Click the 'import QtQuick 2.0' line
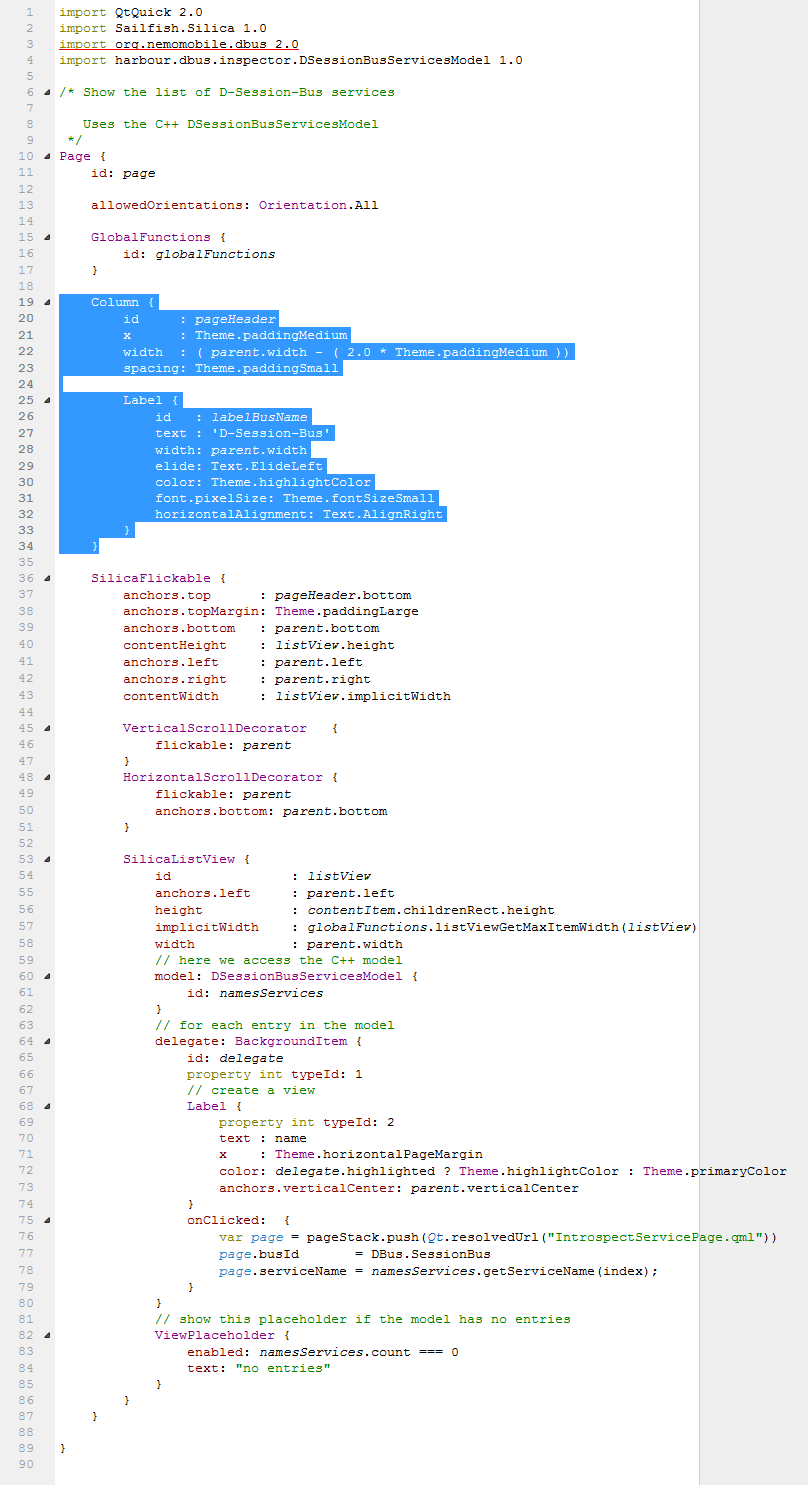Screen dimensions: 808x1485 click(x=131, y=11)
